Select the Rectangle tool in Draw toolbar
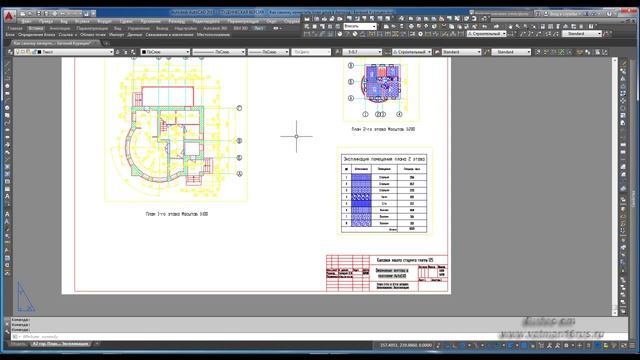 tap(7, 93)
